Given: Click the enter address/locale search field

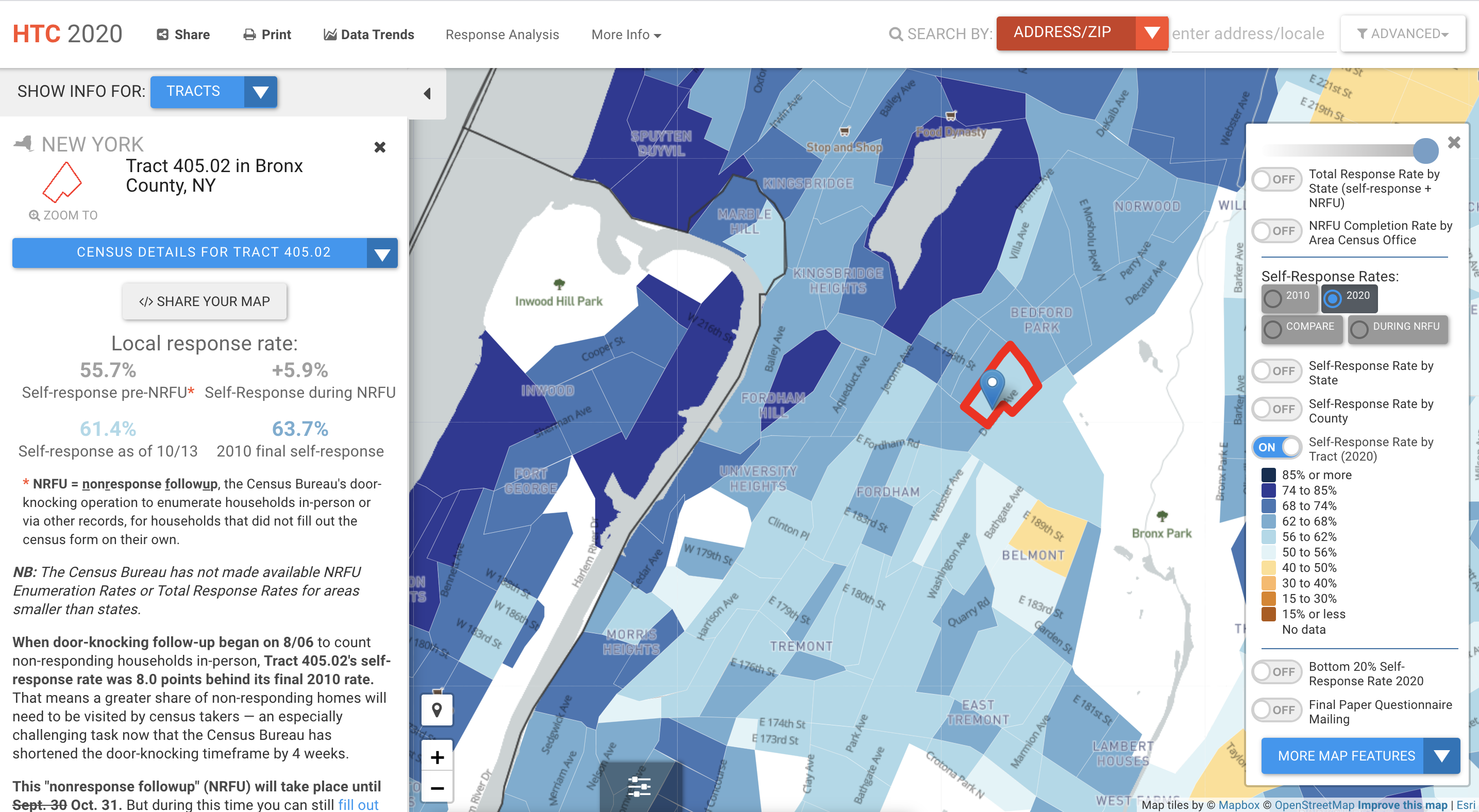Looking at the screenshot, I should [1253, 34].
